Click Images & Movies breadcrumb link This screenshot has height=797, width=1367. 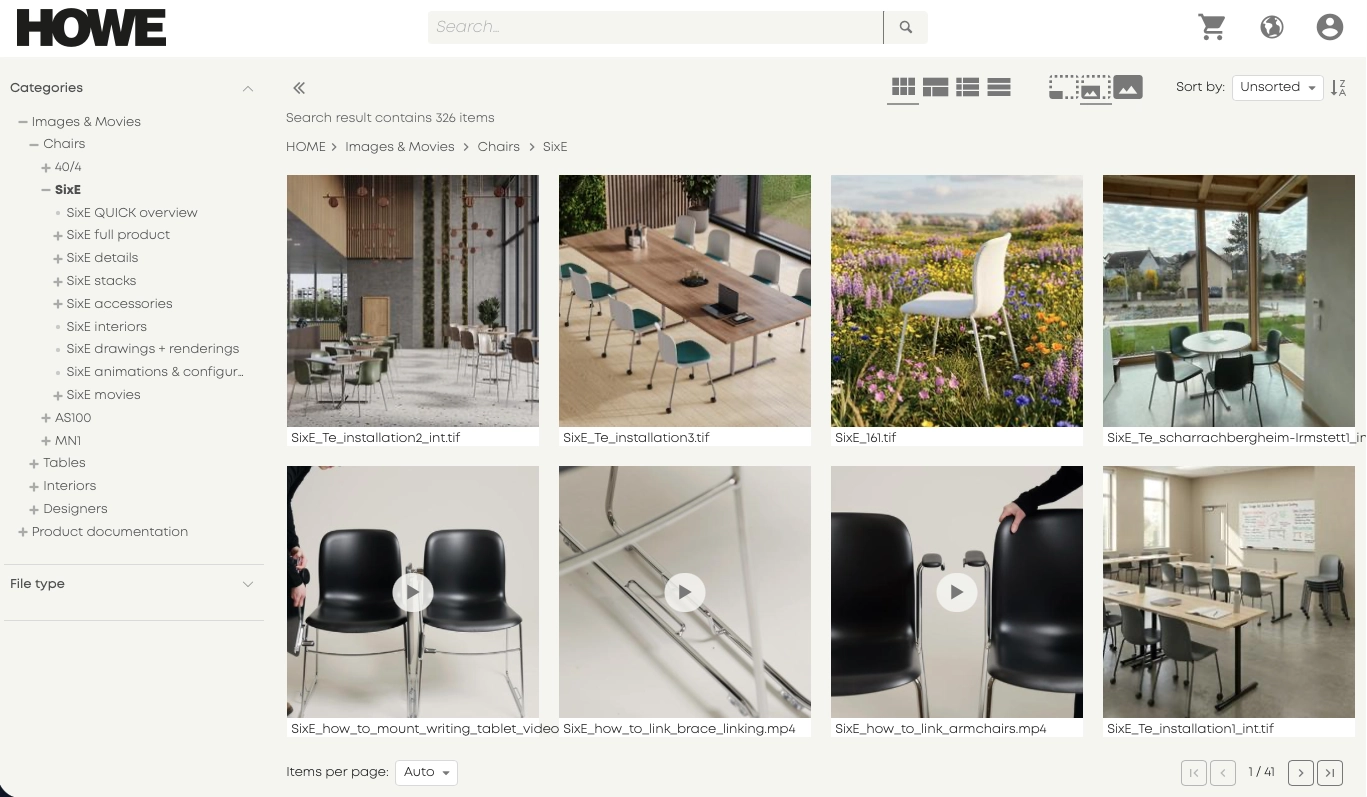point(400,147)
